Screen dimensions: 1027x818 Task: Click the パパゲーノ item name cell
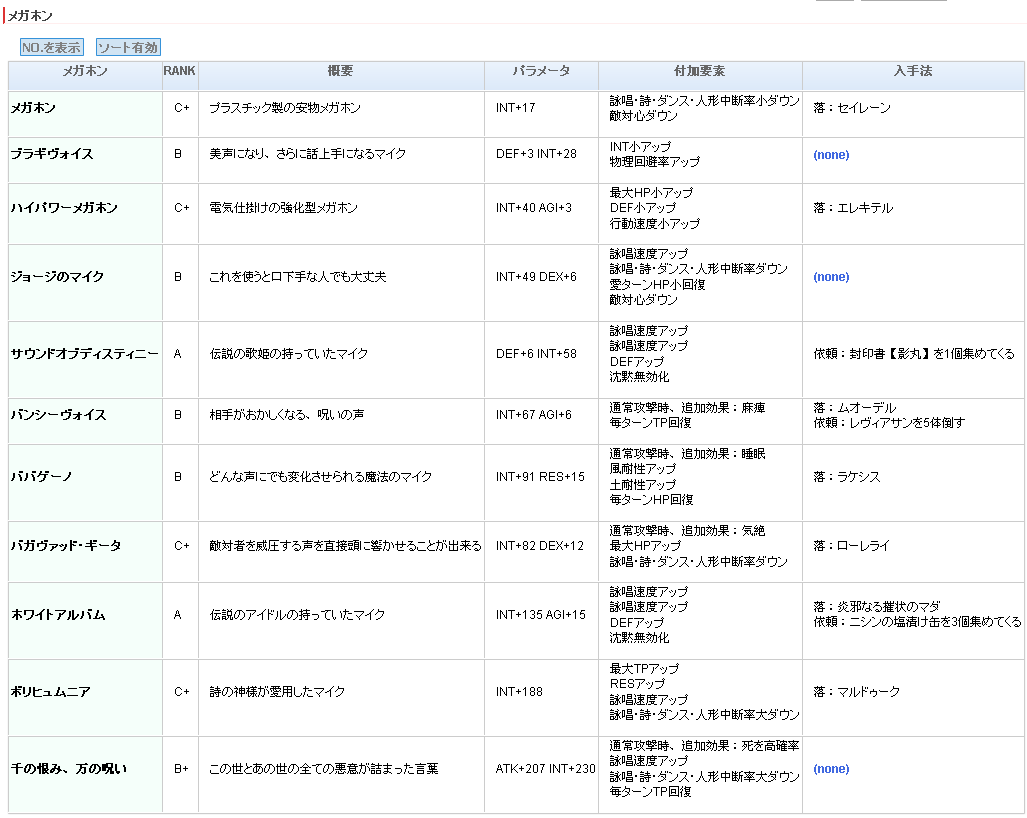click(41, 477)
